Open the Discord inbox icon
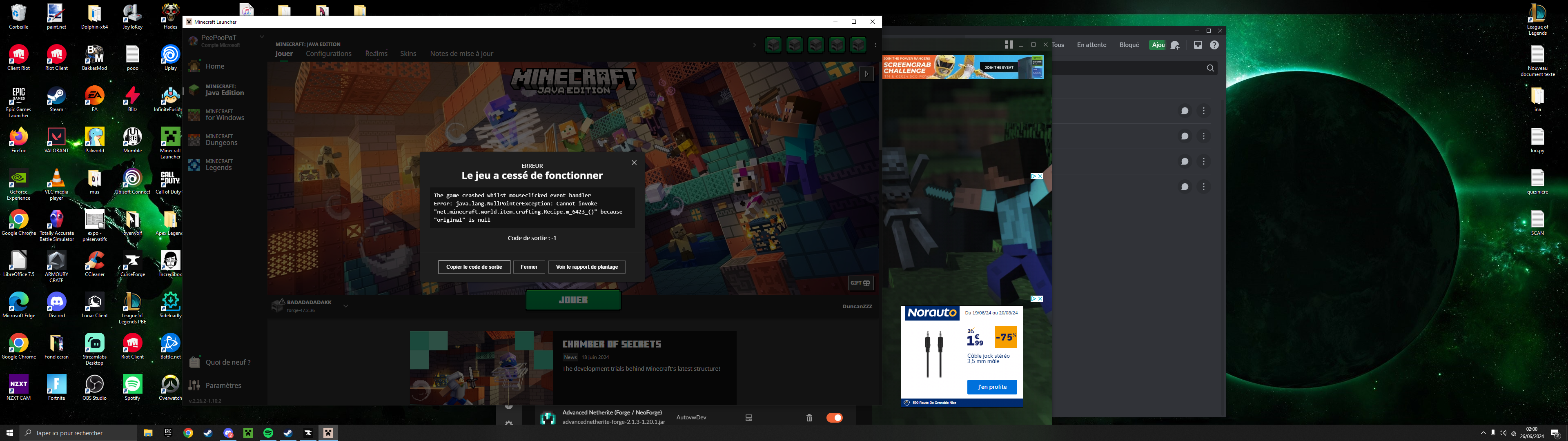 pos(1198,45)
